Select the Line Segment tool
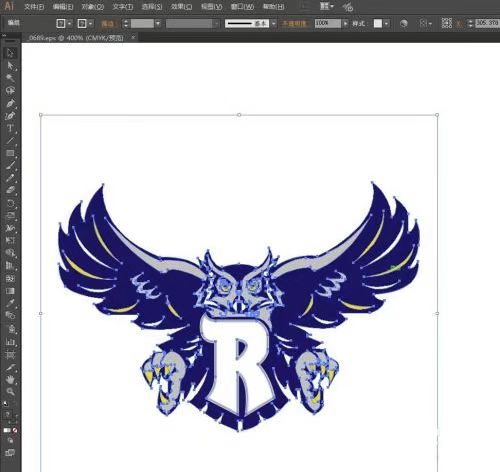The width and height of the screenshot is (500, 472). coord(10,141)
